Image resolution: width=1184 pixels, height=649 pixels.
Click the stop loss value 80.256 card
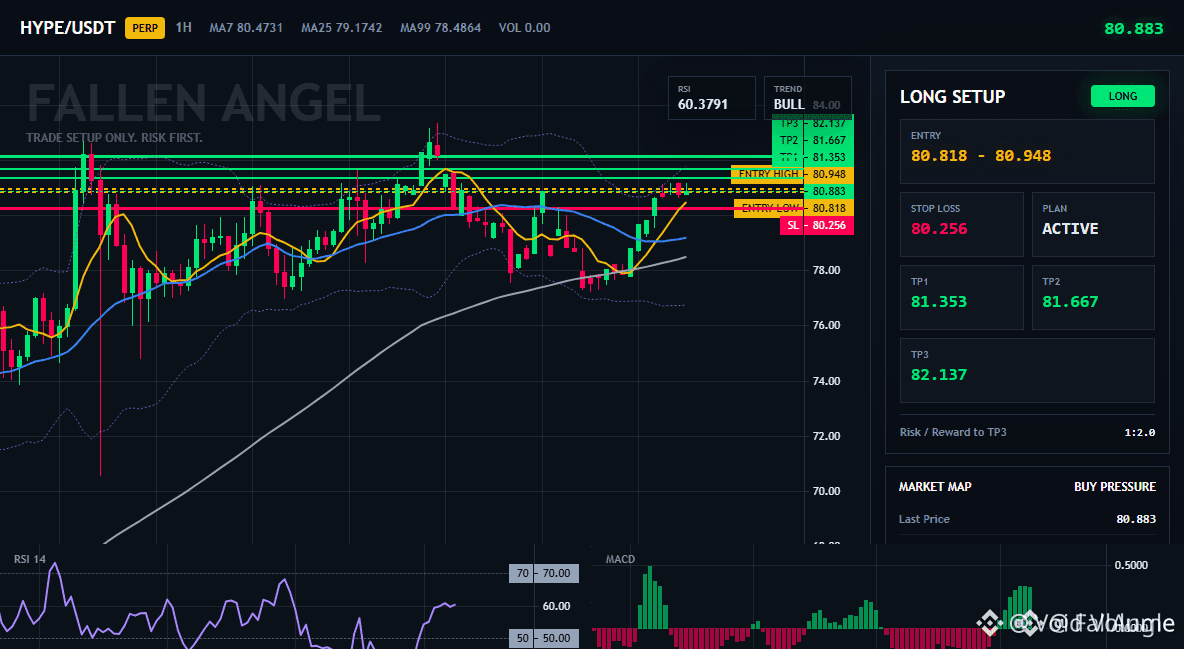[961, 224]
